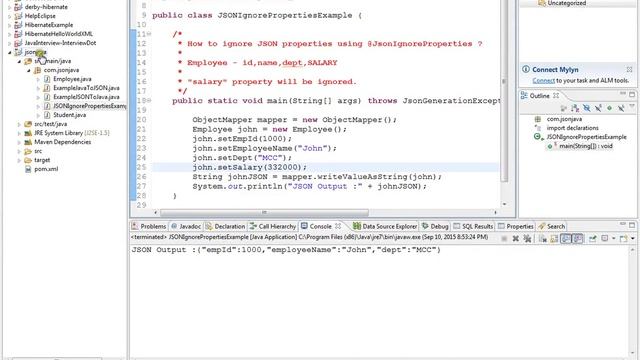This screenshot has width=640, height=360.
Task: Expand the JRE System Library node
Action: tap(19, 133)
